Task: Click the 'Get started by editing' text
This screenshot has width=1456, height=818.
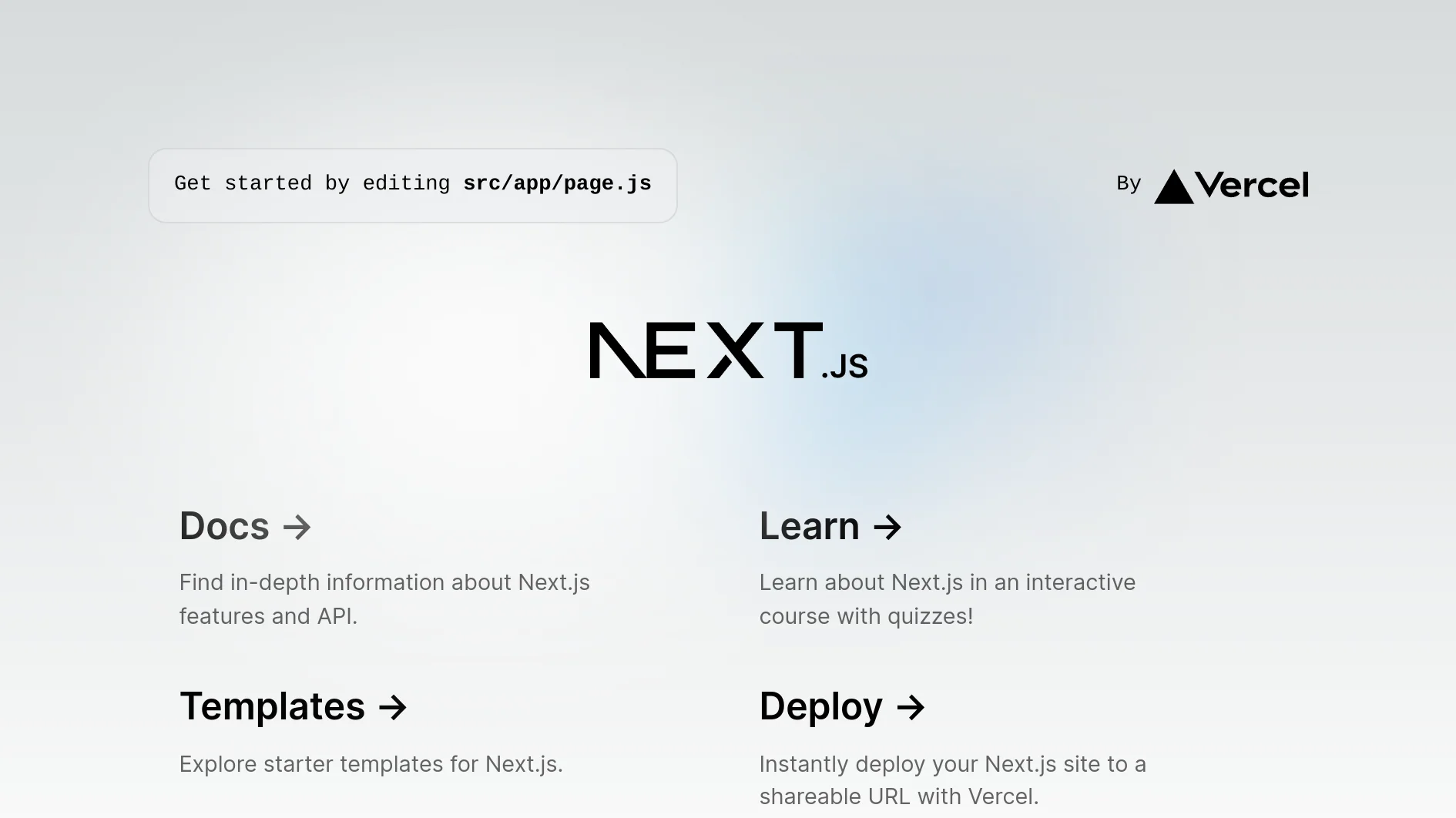Action: (x=312, y=183)
